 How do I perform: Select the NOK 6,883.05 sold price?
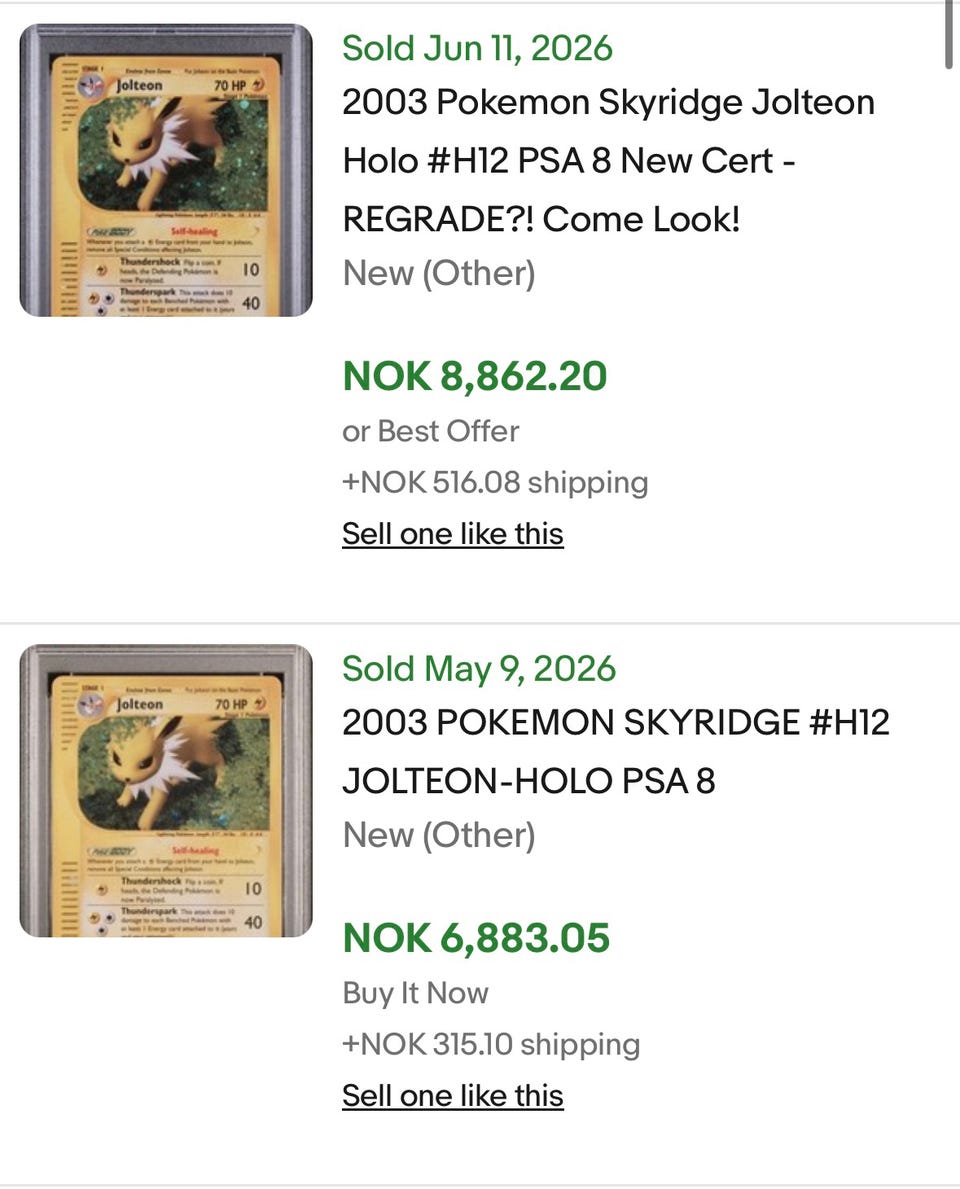pos(476,938)
